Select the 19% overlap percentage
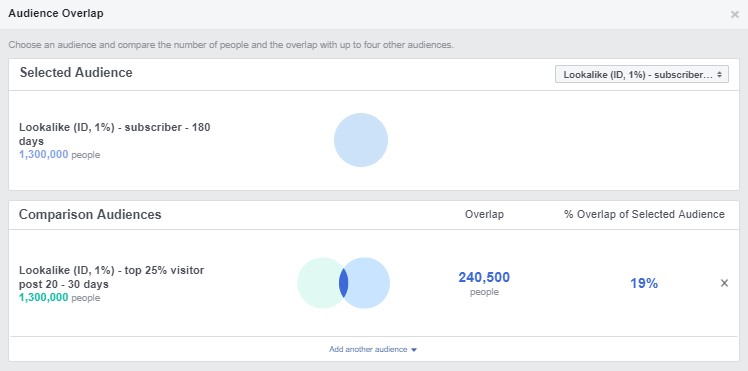The width and height of the screenshot is (748, 371). [644, 283]
